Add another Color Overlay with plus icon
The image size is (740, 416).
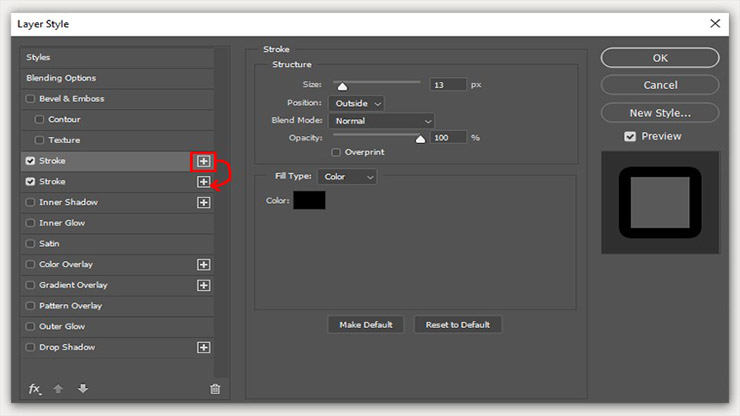(203, 265)
